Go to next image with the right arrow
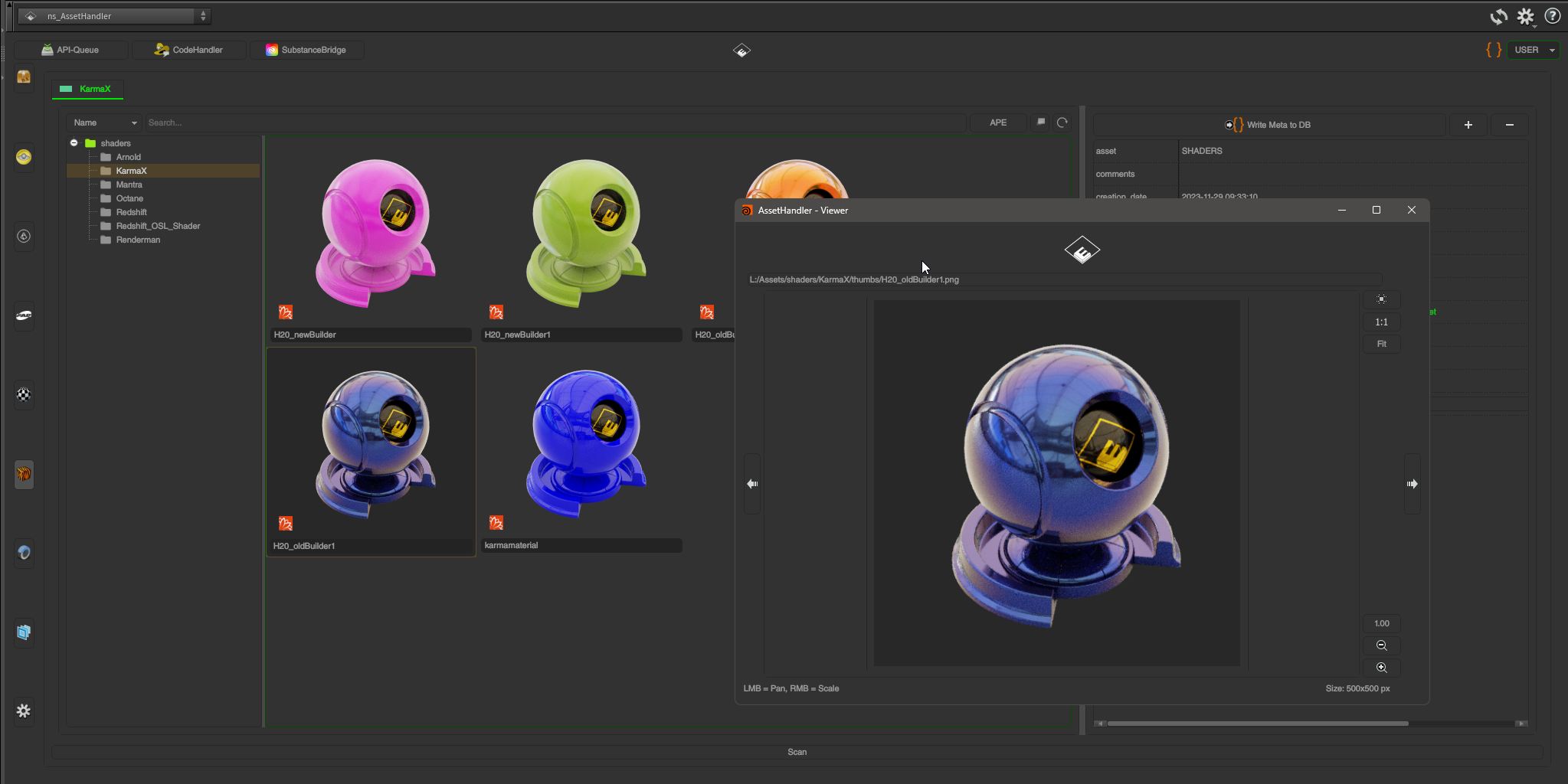 [1412, 484]
